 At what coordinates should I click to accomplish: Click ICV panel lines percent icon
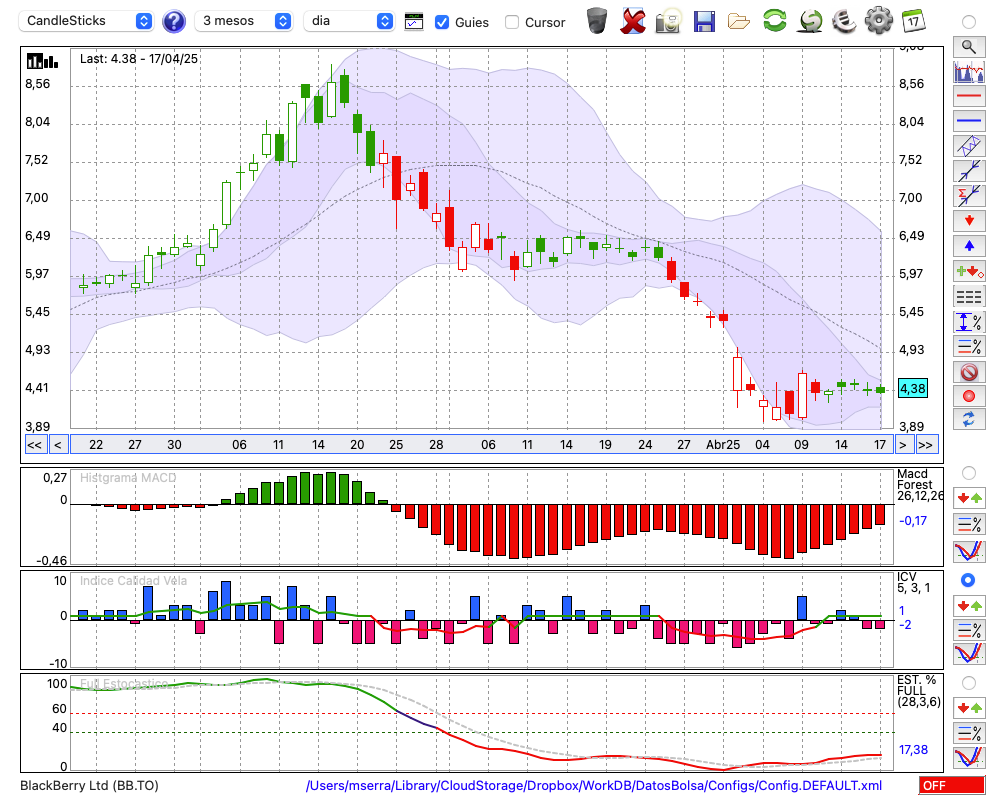969,630
